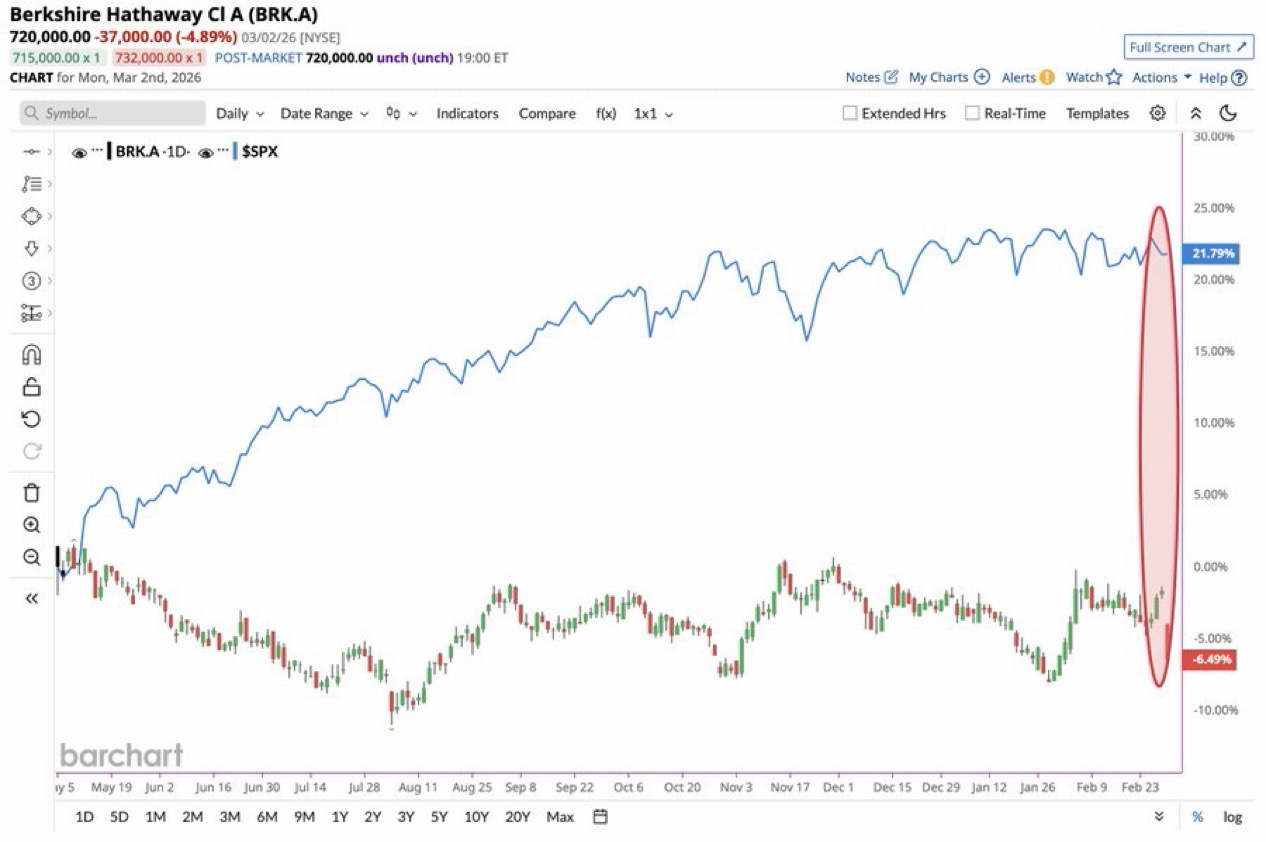
Task: Click the magnet snap tool icon
Action: point(31,355)
